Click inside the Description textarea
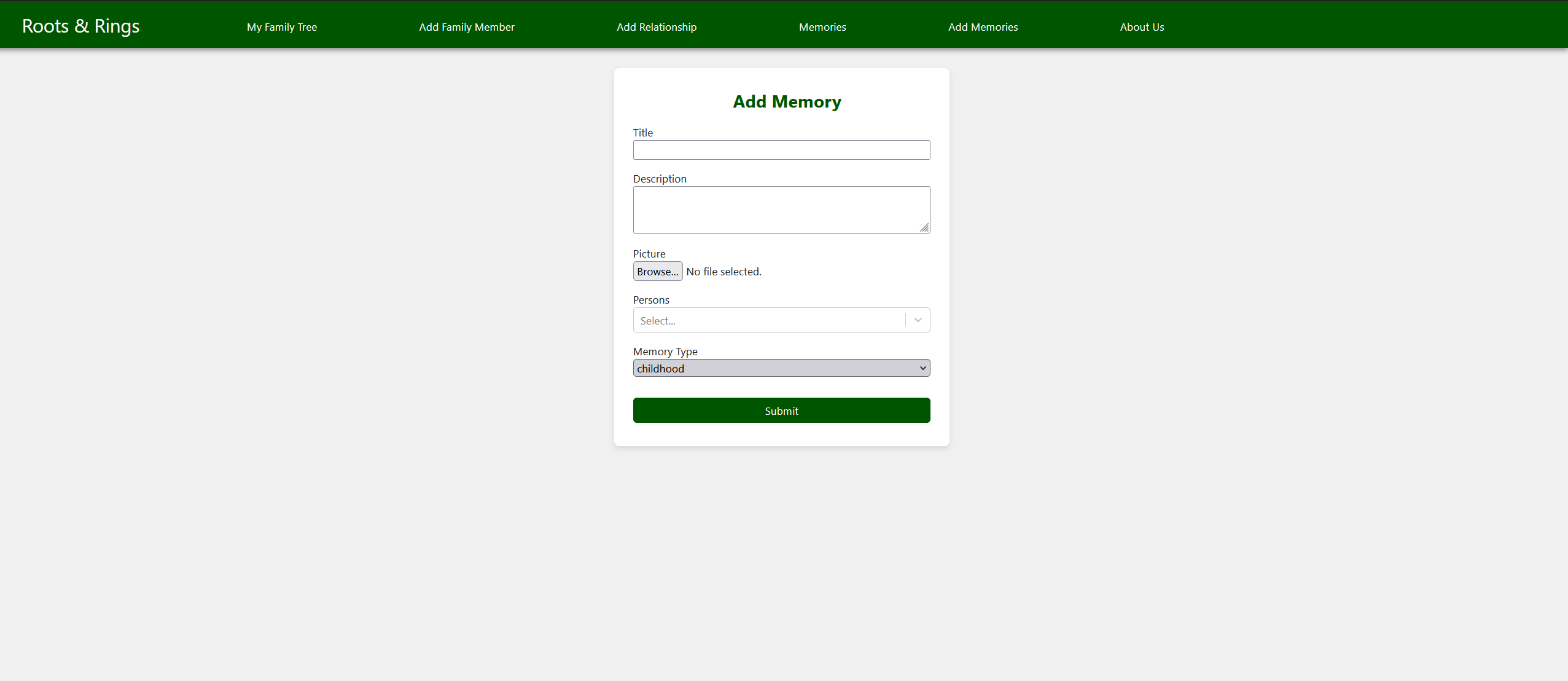1568x681 pixels. click(x=781, y=209)
